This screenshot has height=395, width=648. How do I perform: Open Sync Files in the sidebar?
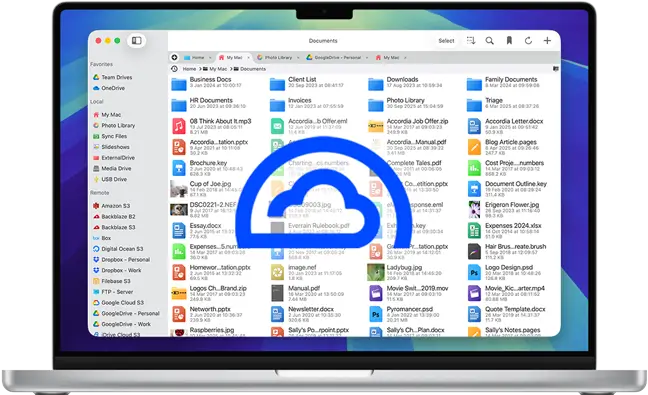click(x=110, y=136)
